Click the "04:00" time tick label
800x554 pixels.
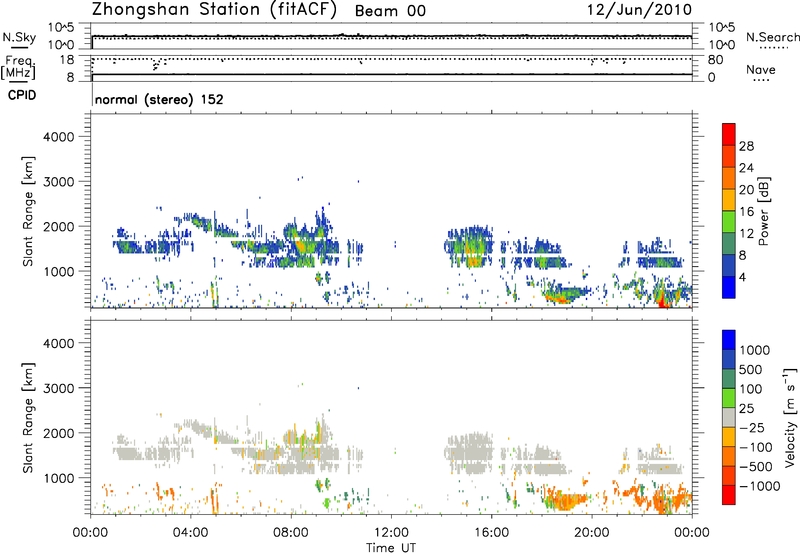[190, 533]
